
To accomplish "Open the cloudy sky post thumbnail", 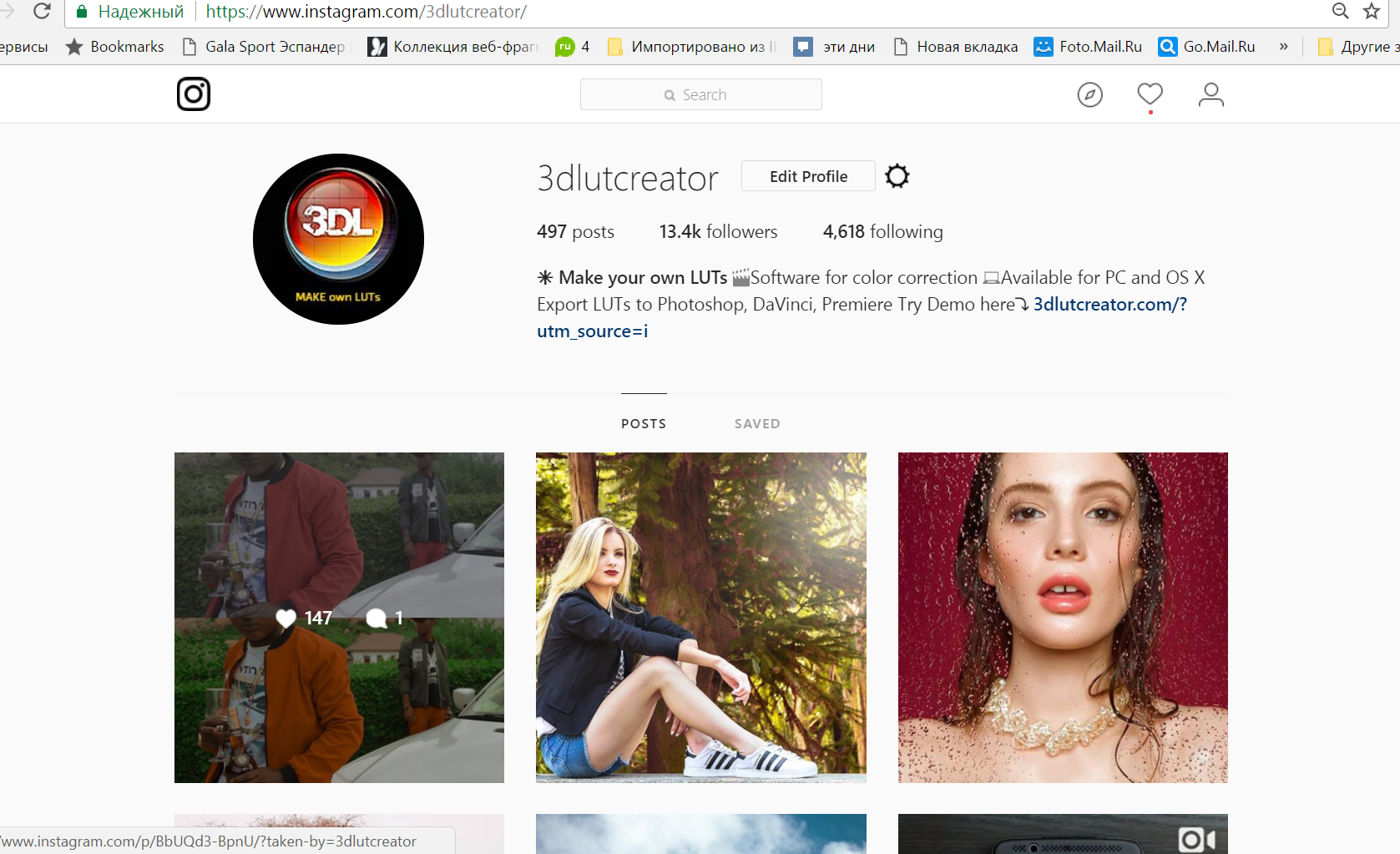I will tap(701, 834).
